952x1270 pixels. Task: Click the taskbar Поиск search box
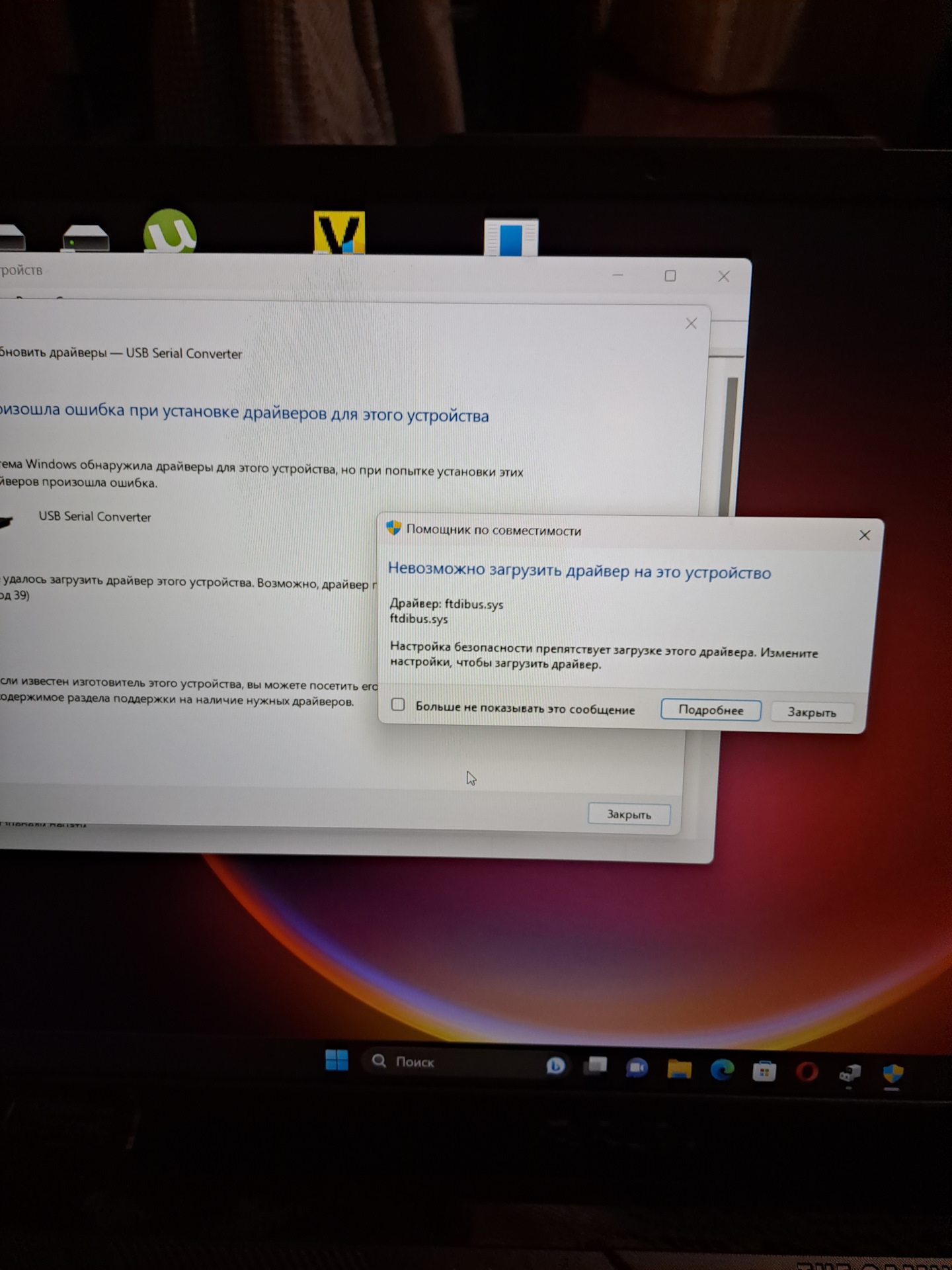(x=466, y=1062)
